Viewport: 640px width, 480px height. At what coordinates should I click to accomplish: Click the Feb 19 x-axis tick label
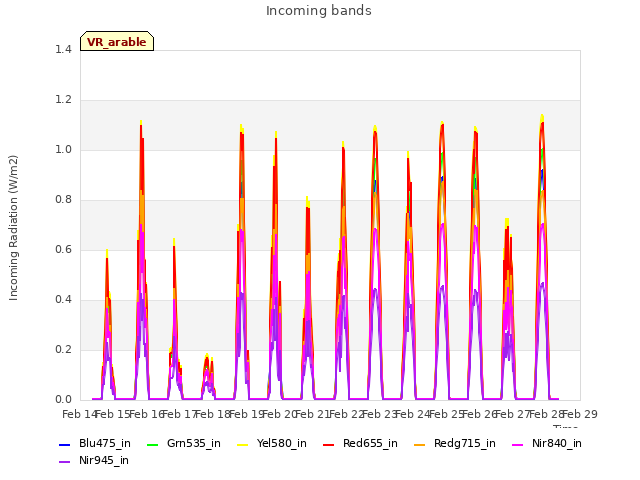tap(247, 414)
